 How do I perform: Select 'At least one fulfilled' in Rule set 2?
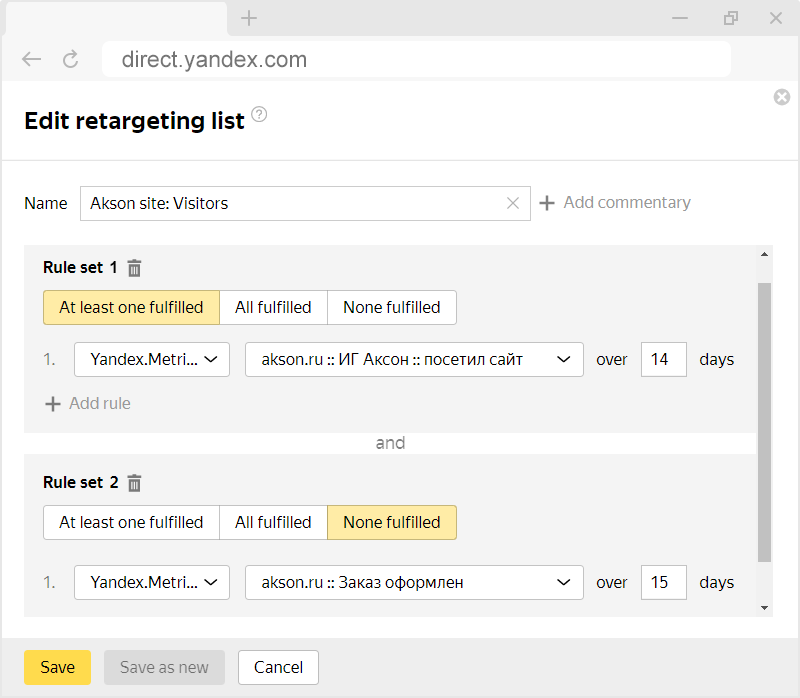tap(131, 523)
